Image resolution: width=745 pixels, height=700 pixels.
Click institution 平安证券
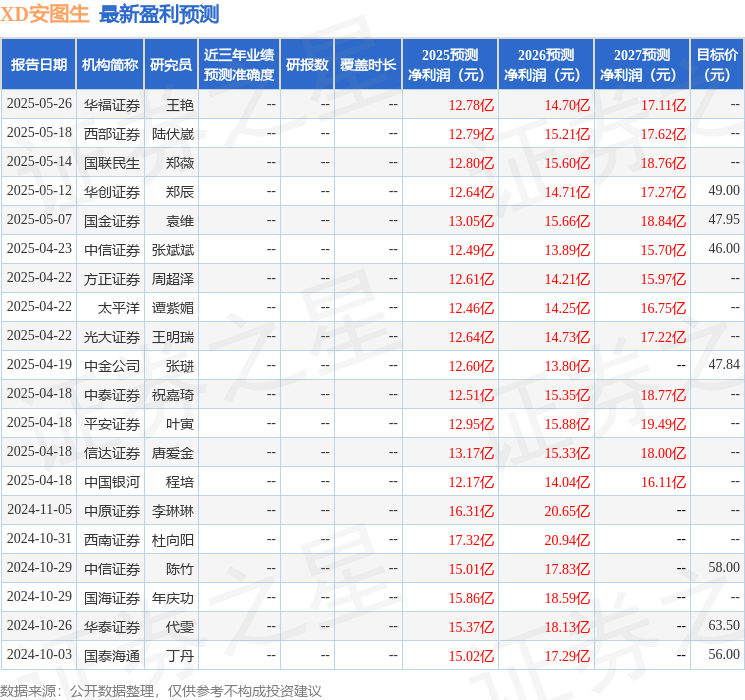112,424
